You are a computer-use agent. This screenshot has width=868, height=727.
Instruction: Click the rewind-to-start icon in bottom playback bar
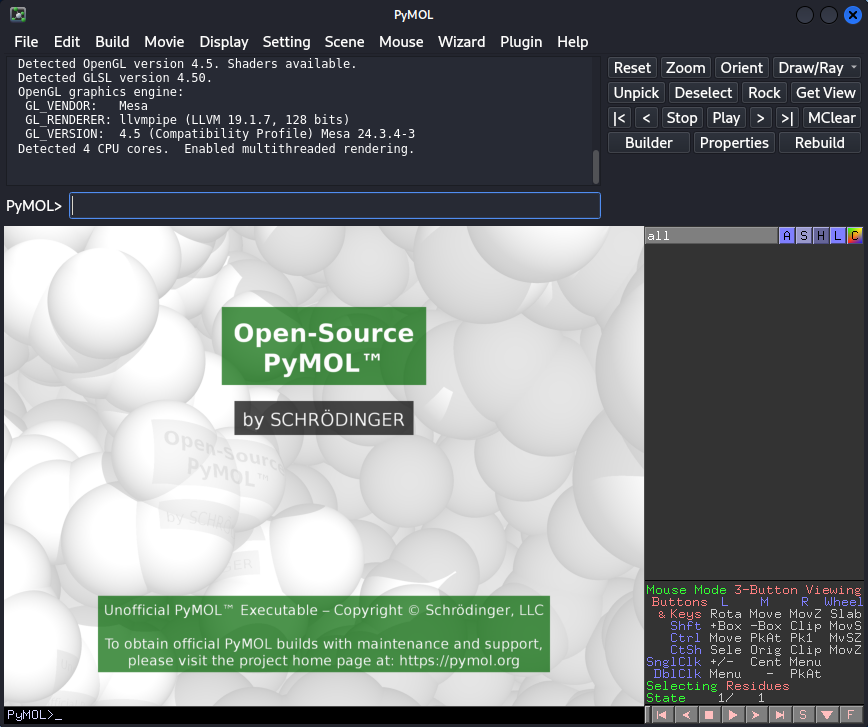point(661,715)
